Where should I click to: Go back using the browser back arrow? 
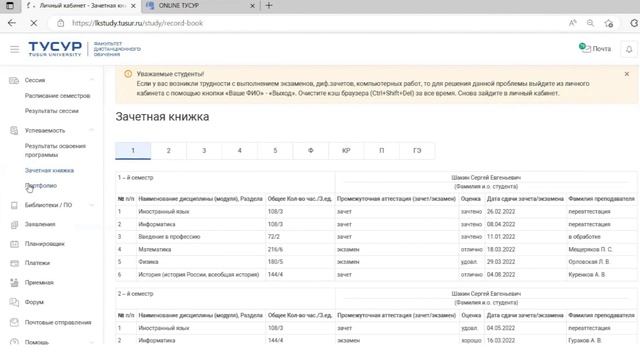(11, 23)
